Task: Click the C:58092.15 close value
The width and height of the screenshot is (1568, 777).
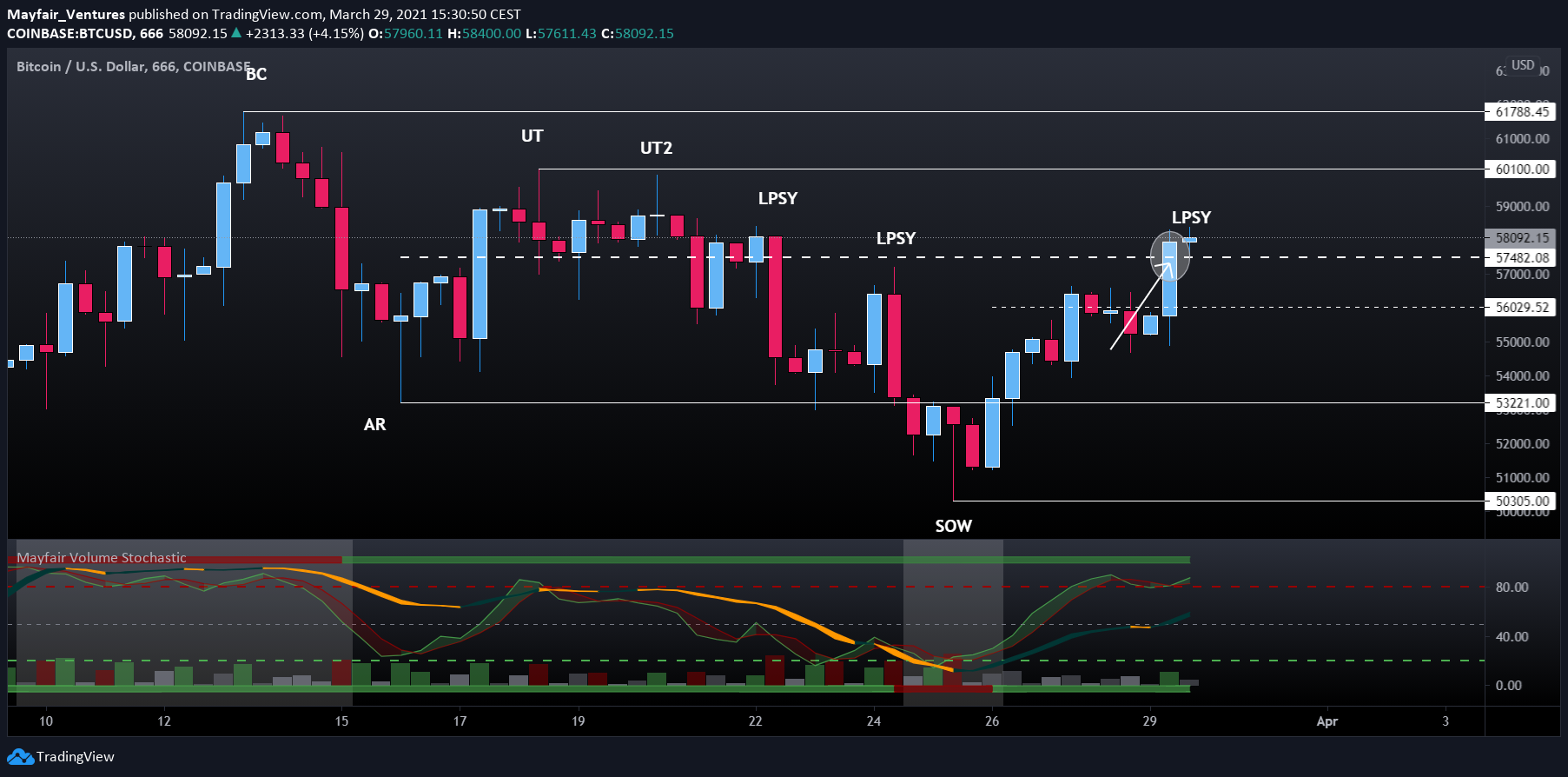Action: click(x=638, y=33)
